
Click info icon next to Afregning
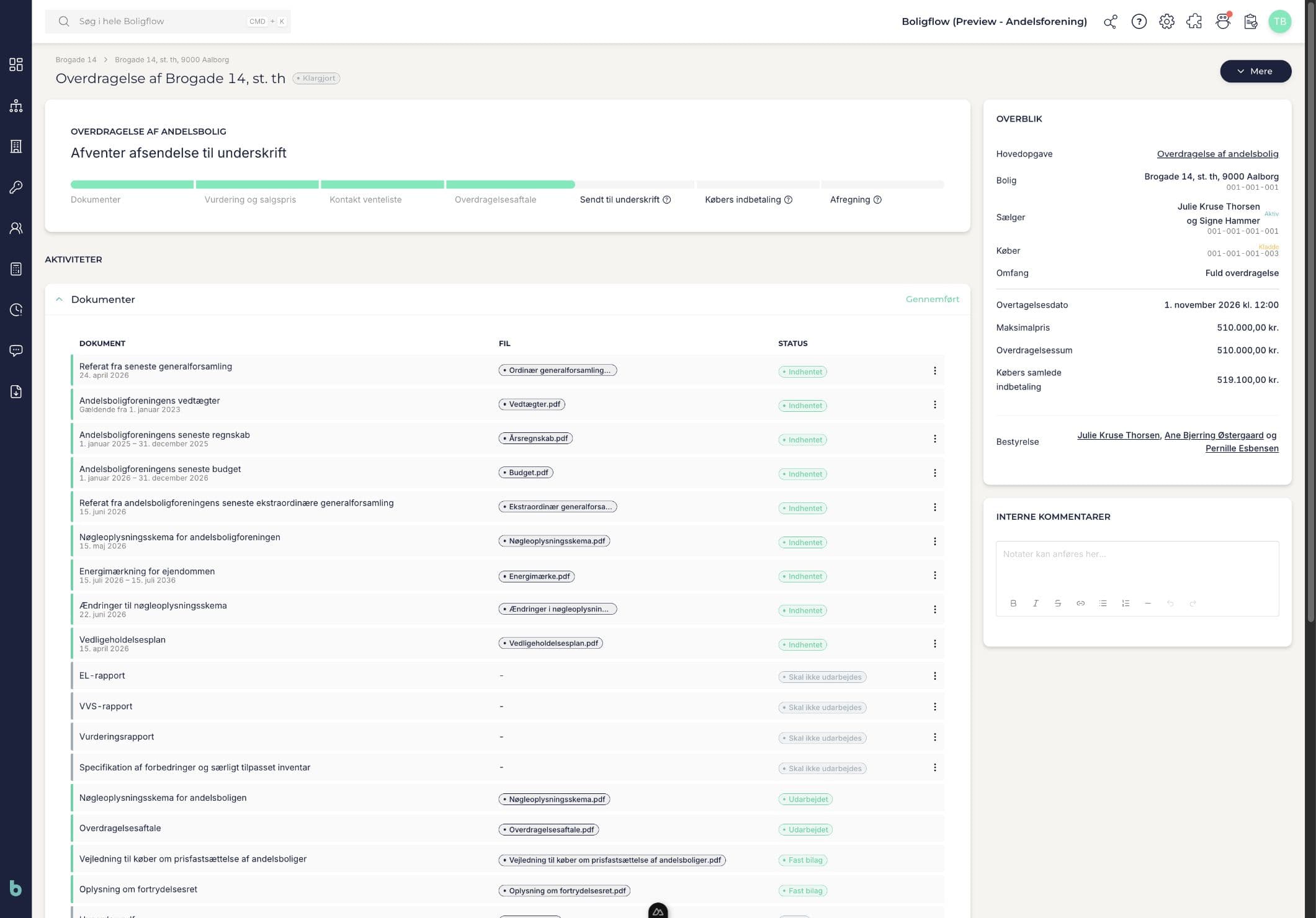(x=877, y=200)
